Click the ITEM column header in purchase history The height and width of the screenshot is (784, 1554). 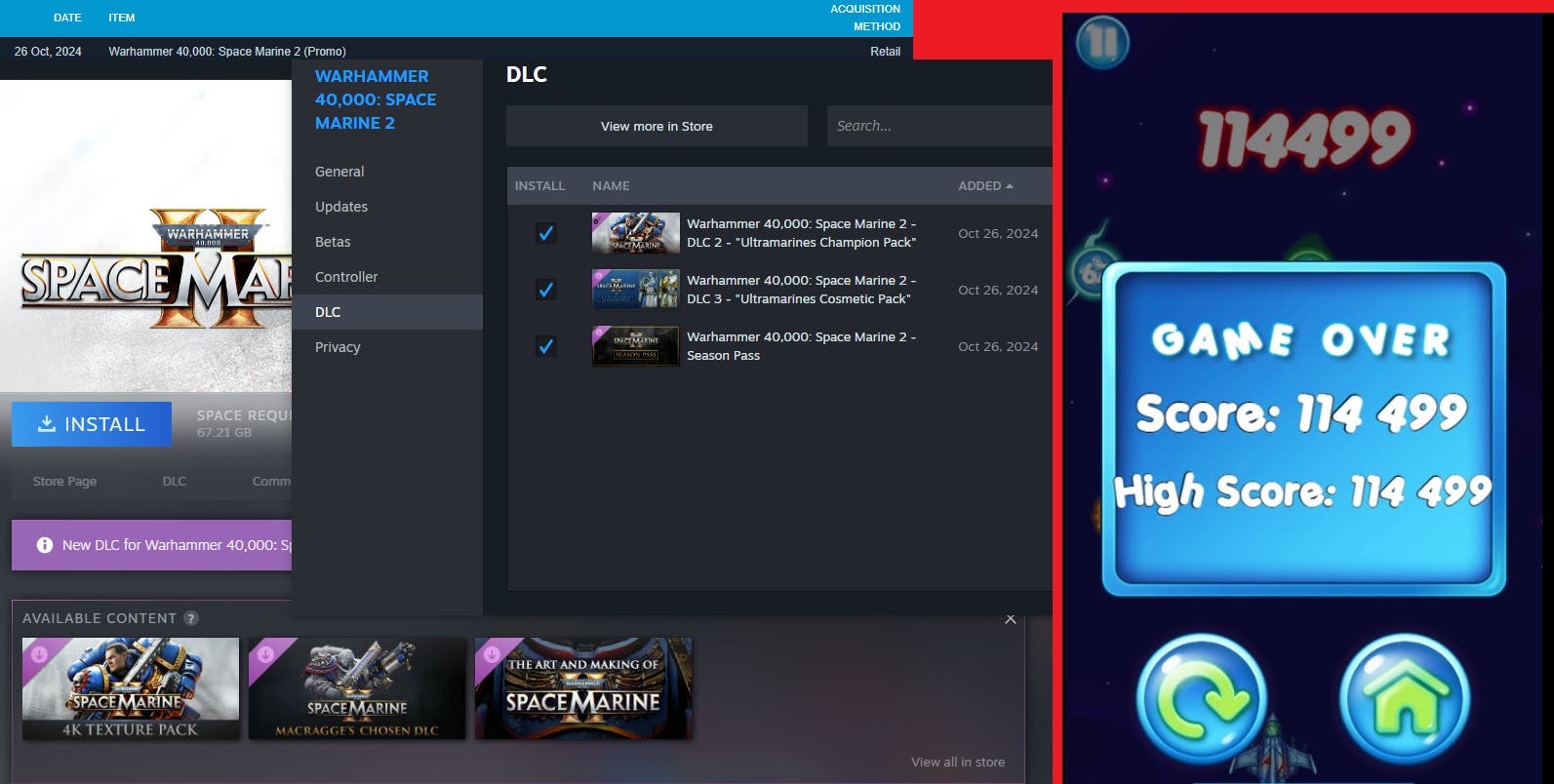tap(122, 18)
